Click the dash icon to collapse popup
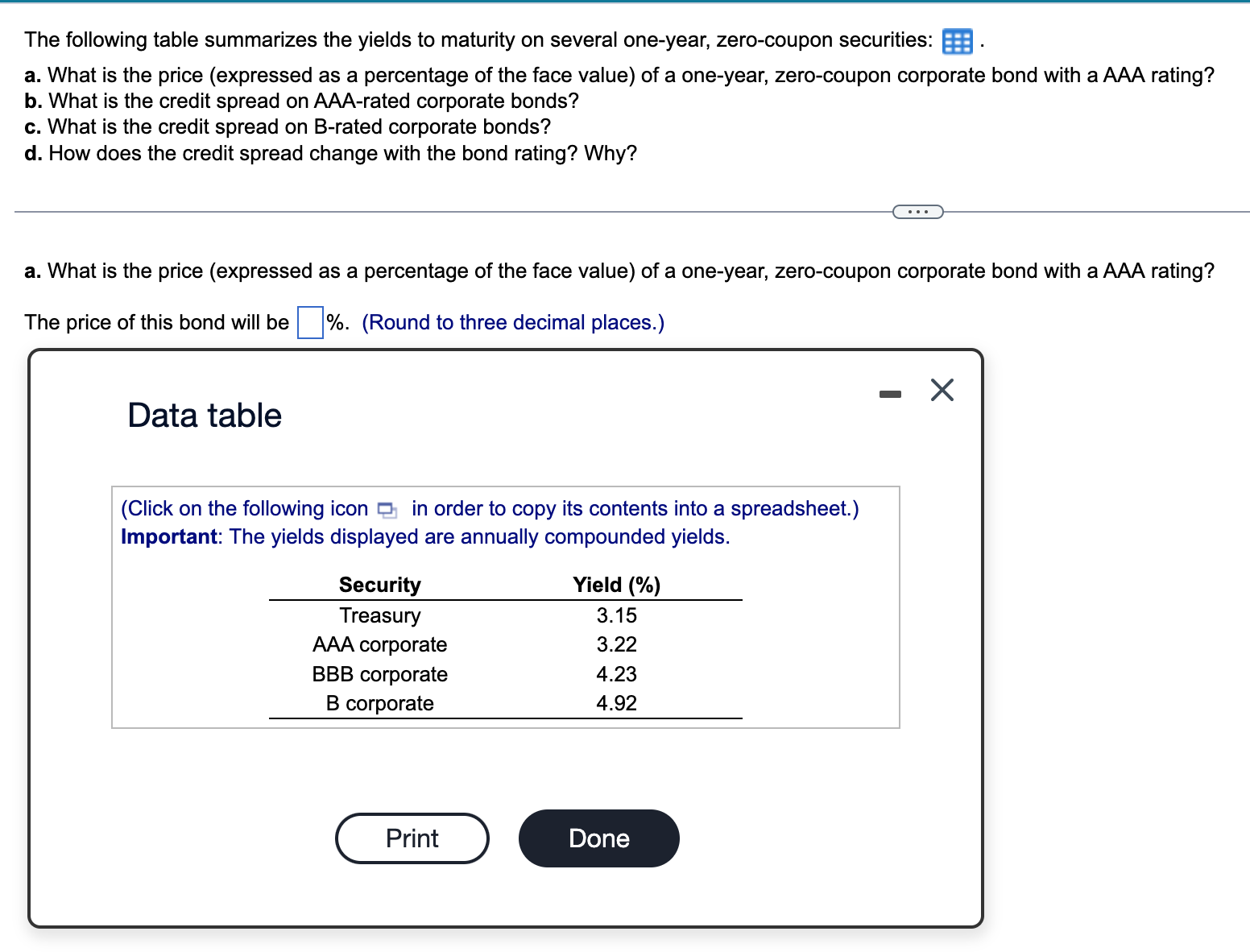Viewport: 1250px width, 952px height. [889, 391]
